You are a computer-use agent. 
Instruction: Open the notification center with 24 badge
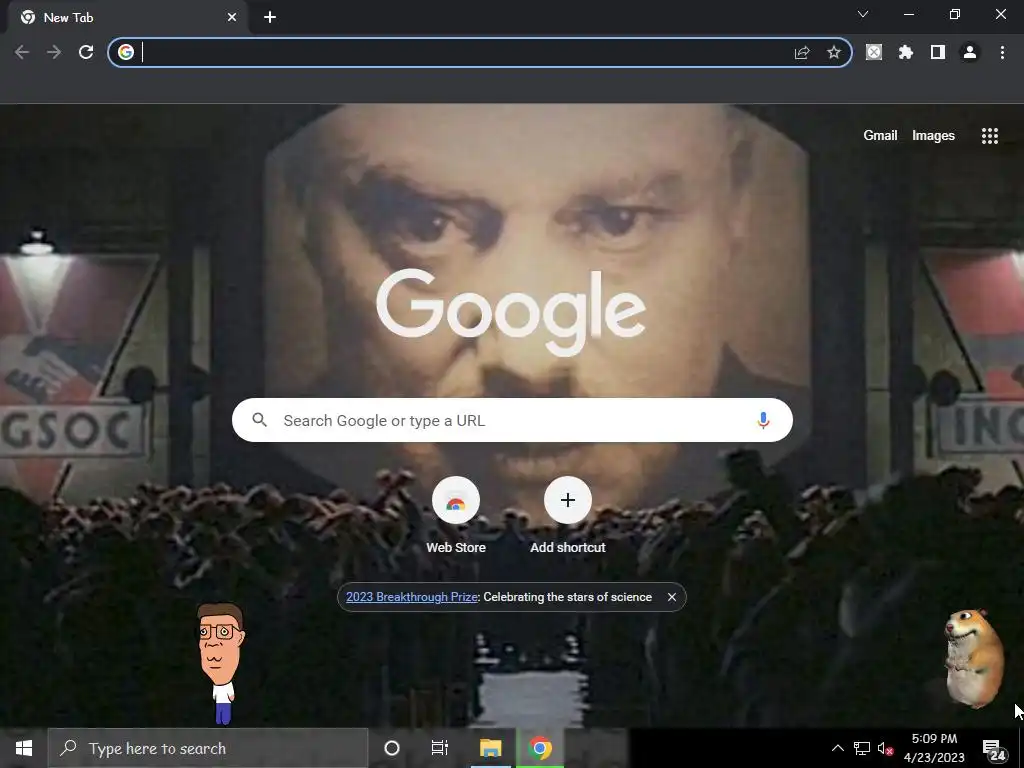(x=993, y=750)
